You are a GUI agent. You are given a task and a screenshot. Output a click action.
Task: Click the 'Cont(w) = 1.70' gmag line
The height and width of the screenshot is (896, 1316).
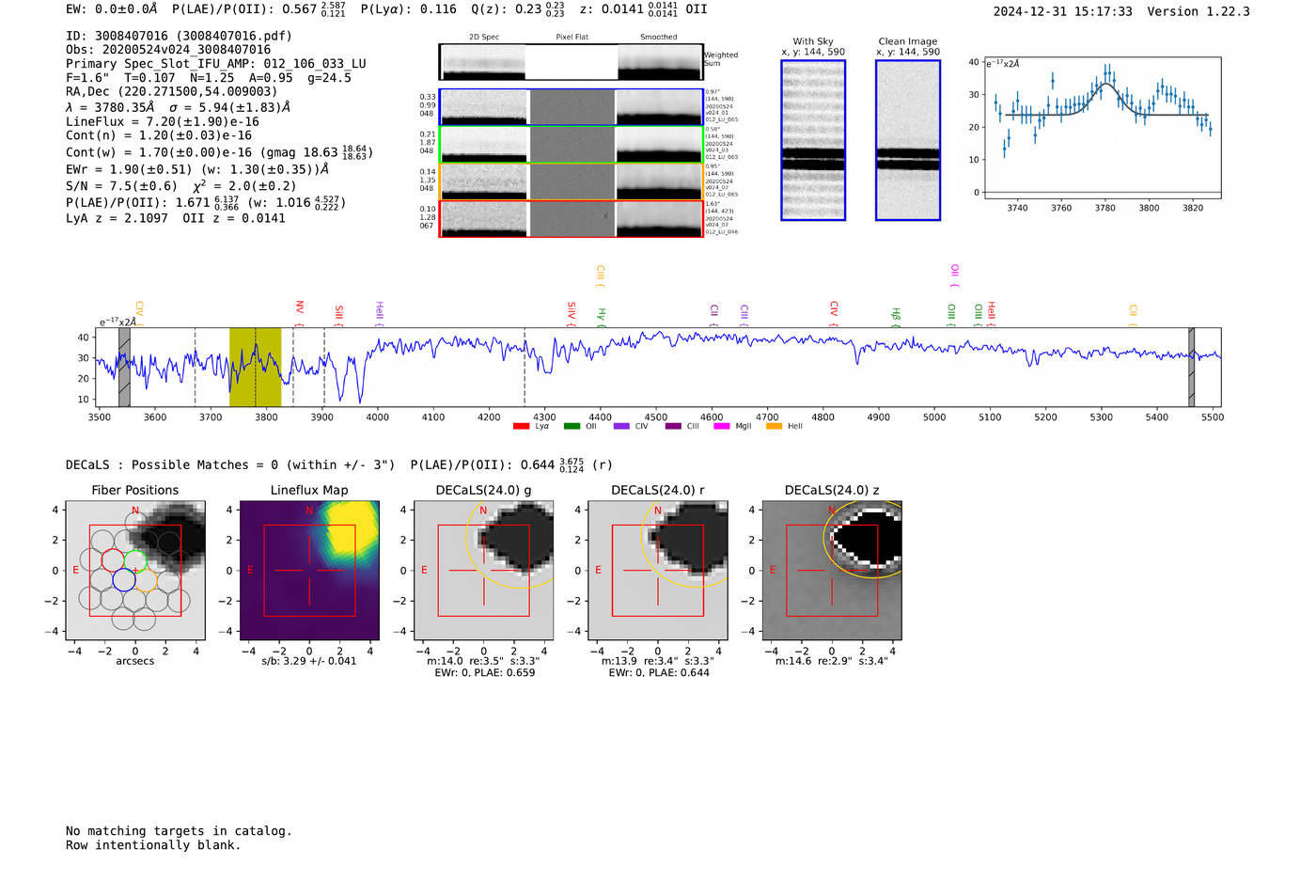tap(220, 151)
